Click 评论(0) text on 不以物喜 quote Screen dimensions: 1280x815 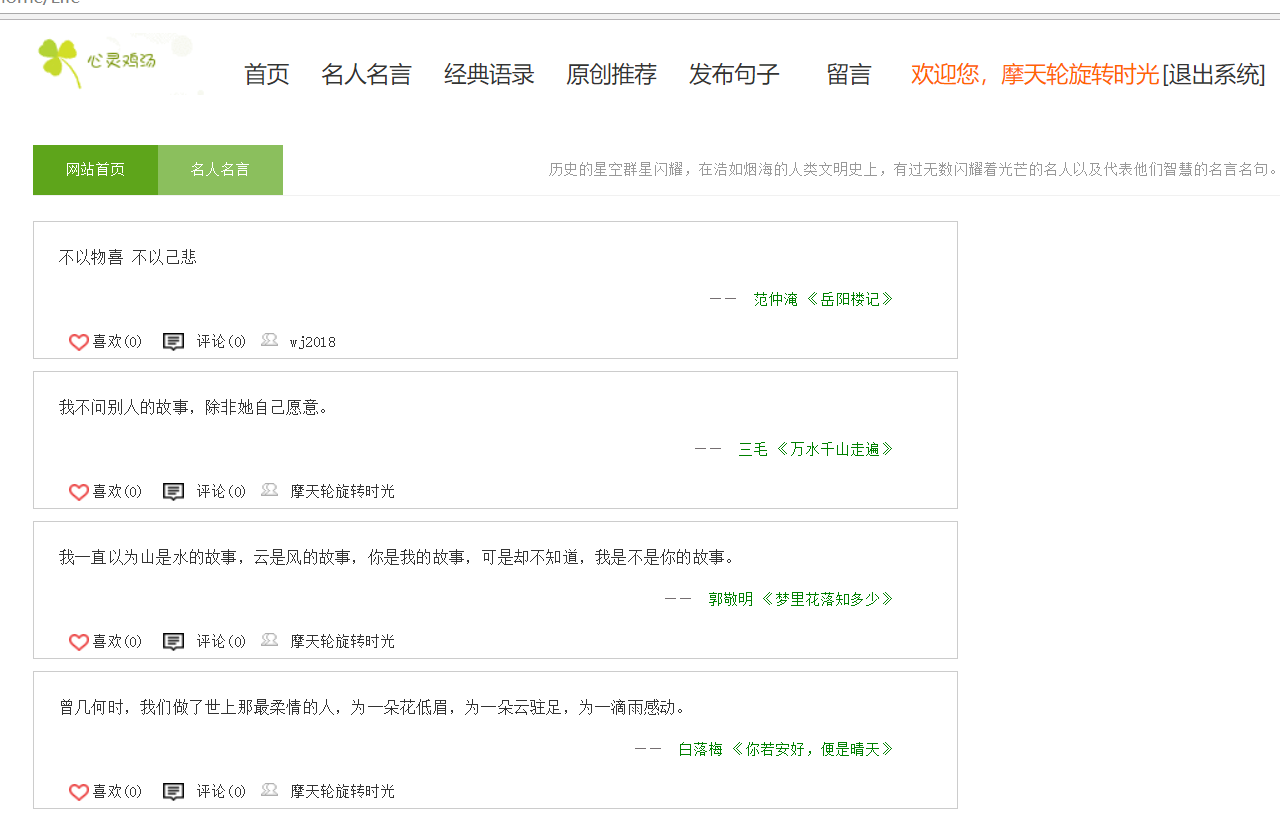[x=221, y=342]
